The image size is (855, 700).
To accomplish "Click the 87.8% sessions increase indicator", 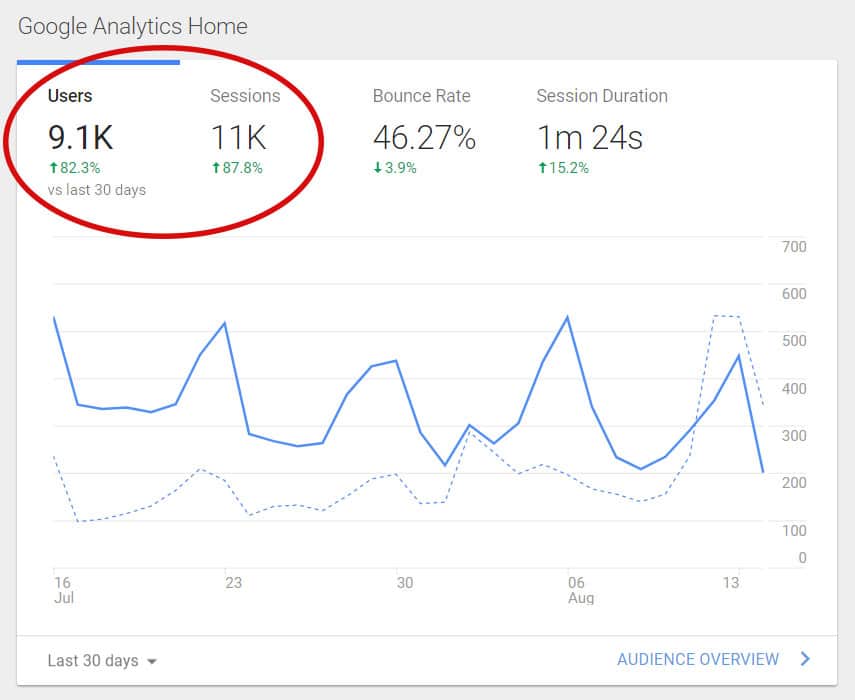I will coord(237,168).
